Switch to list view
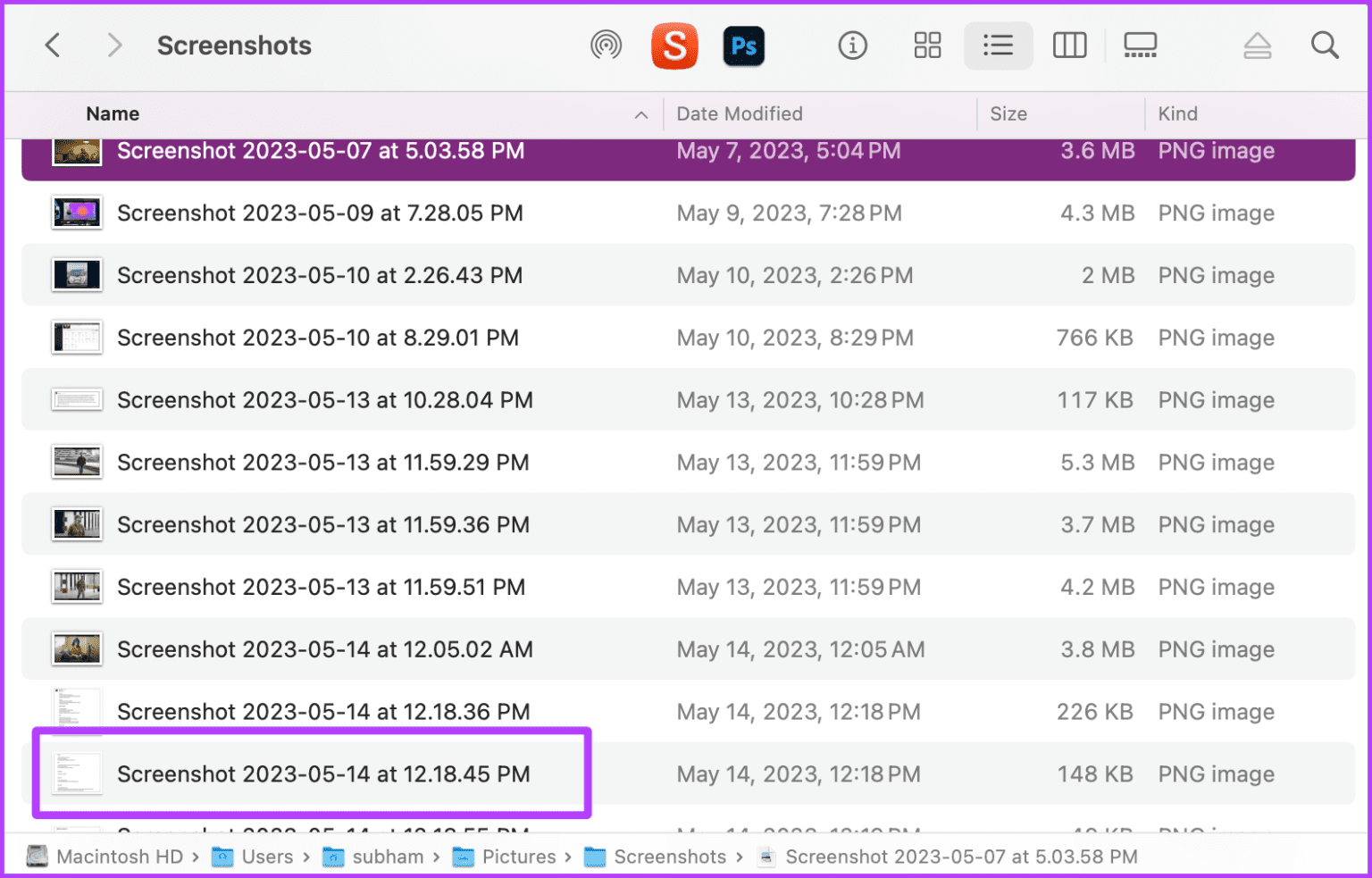Viewport: 1372px width, 878px height. coord(998,46)
